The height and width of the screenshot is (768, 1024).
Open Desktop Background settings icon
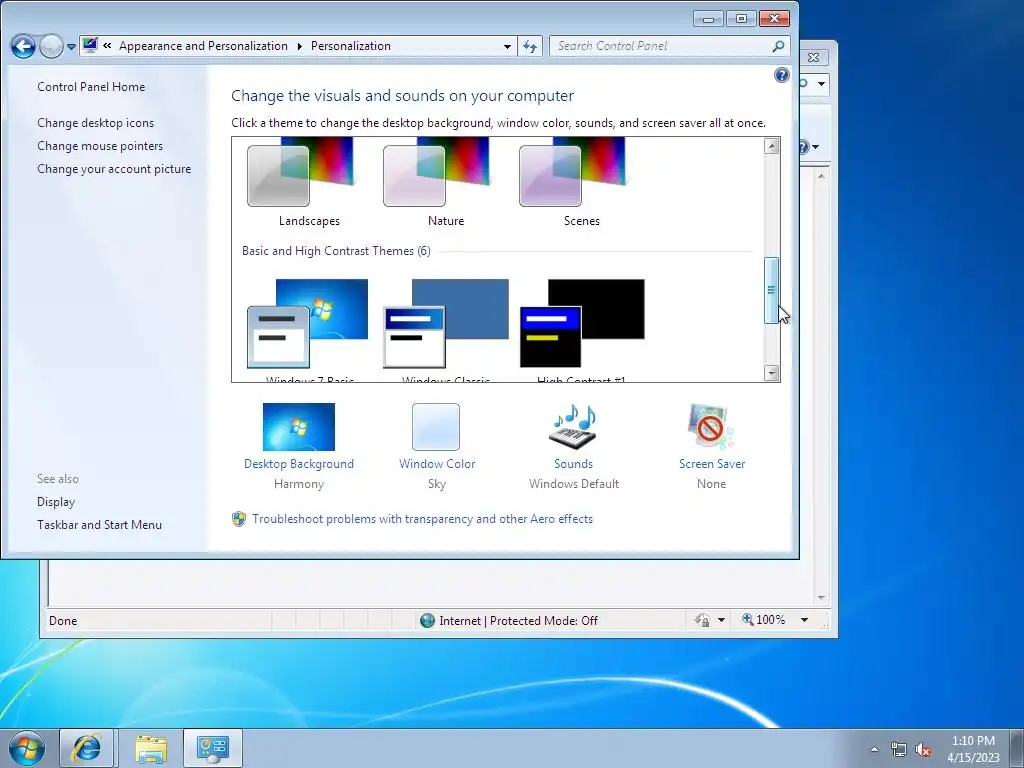[x=298, y=426]
